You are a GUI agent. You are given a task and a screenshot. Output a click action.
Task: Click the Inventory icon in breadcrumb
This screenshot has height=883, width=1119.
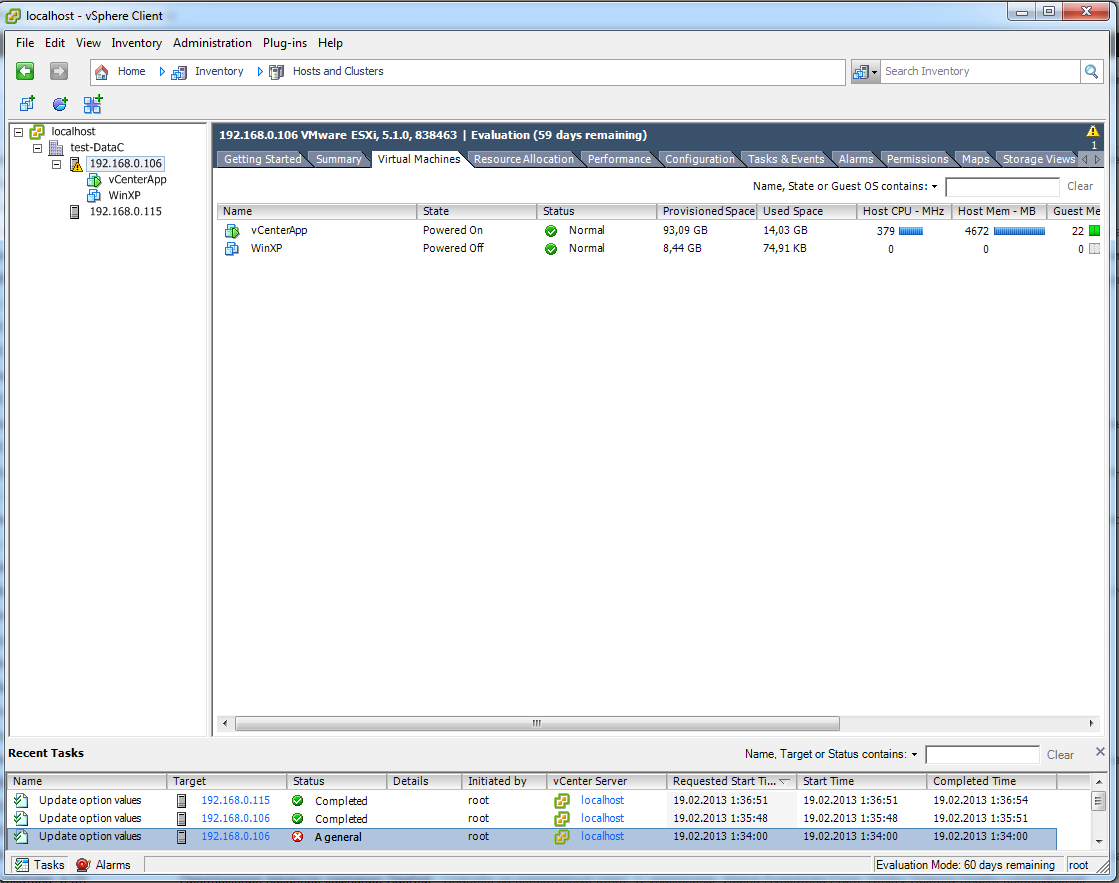click(x=179, y=72)
